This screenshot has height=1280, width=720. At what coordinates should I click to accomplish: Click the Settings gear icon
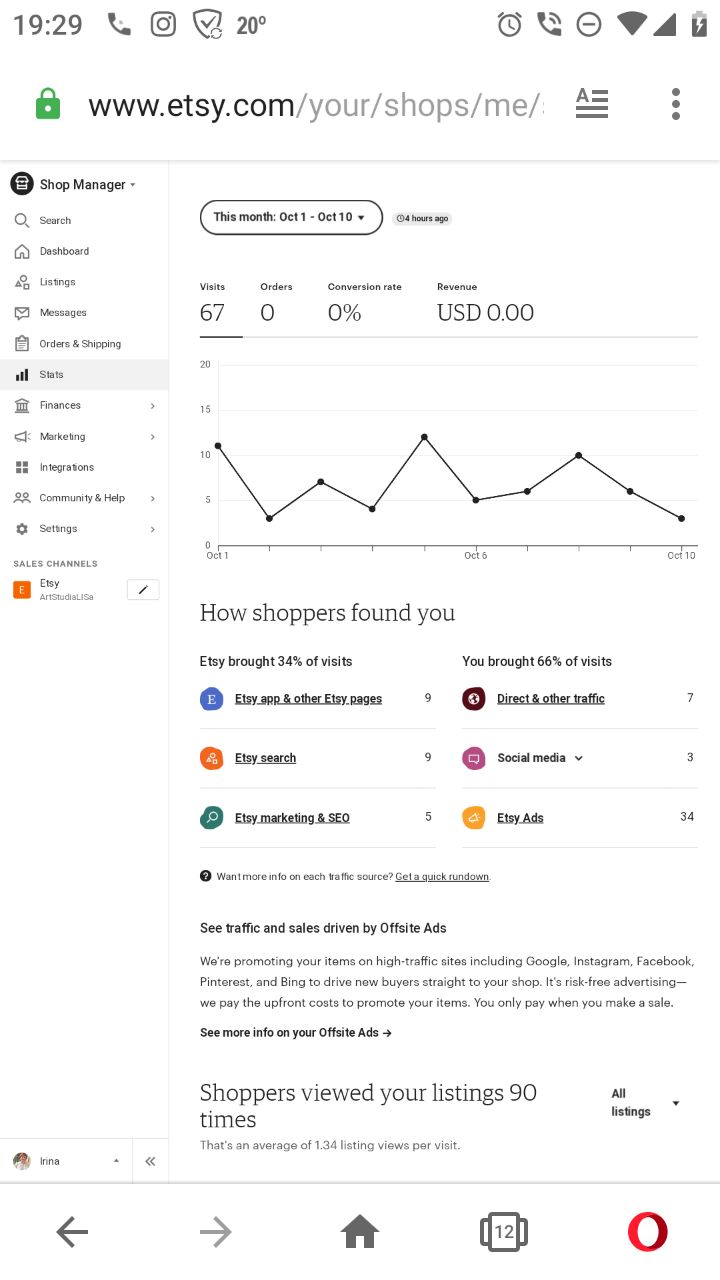pyautogui.click(x=22, y=529)
